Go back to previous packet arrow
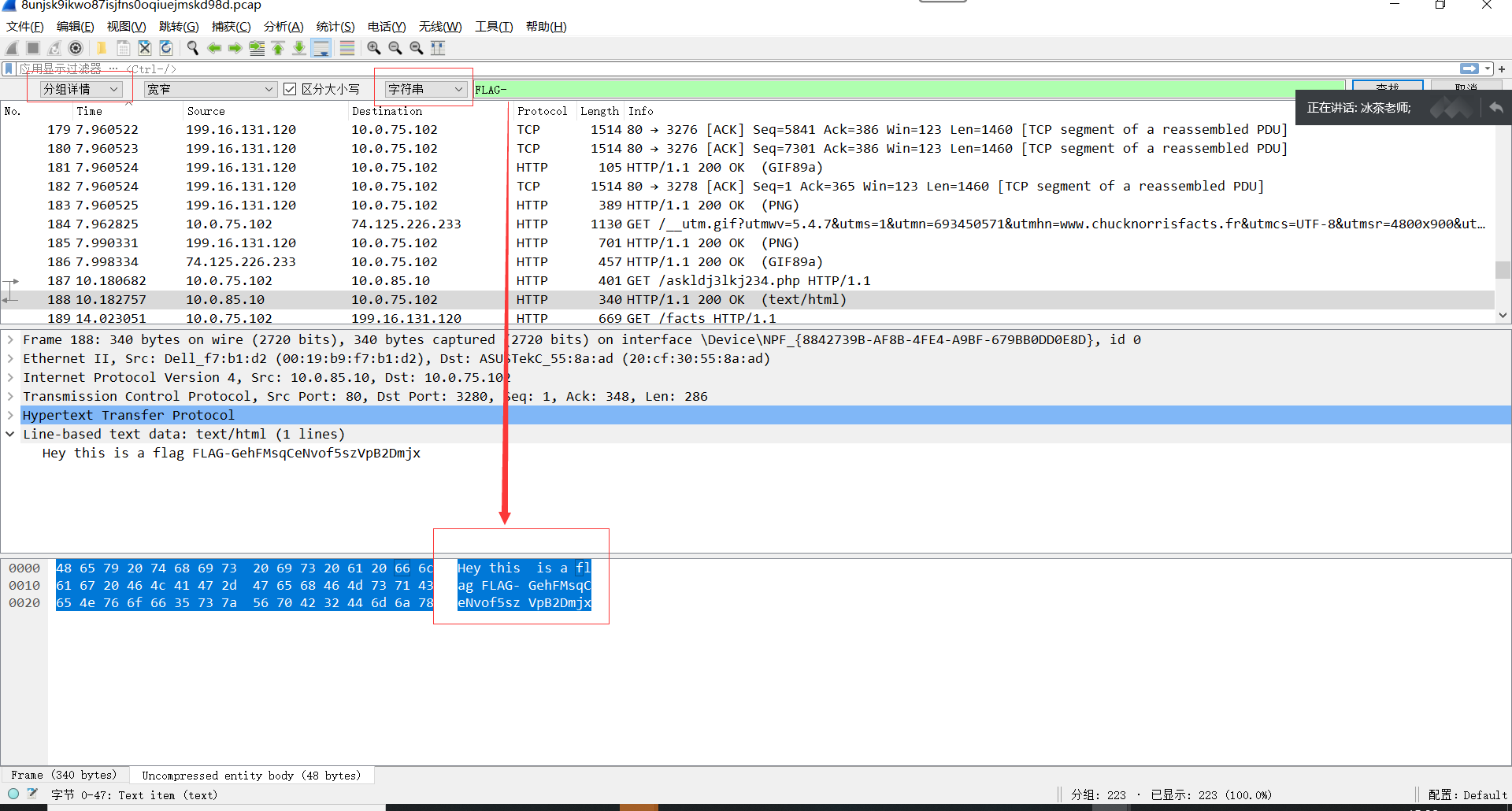 [x=214, y=48]
